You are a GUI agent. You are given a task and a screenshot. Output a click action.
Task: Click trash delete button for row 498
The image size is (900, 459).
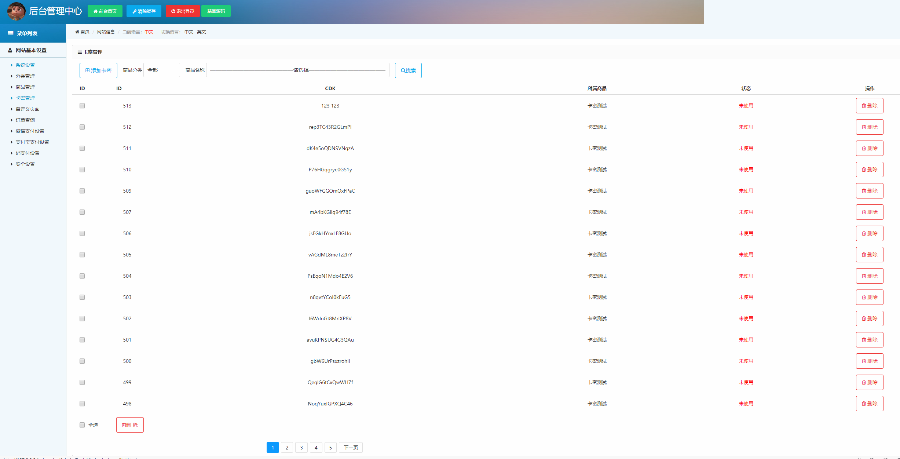click(870, 403)
